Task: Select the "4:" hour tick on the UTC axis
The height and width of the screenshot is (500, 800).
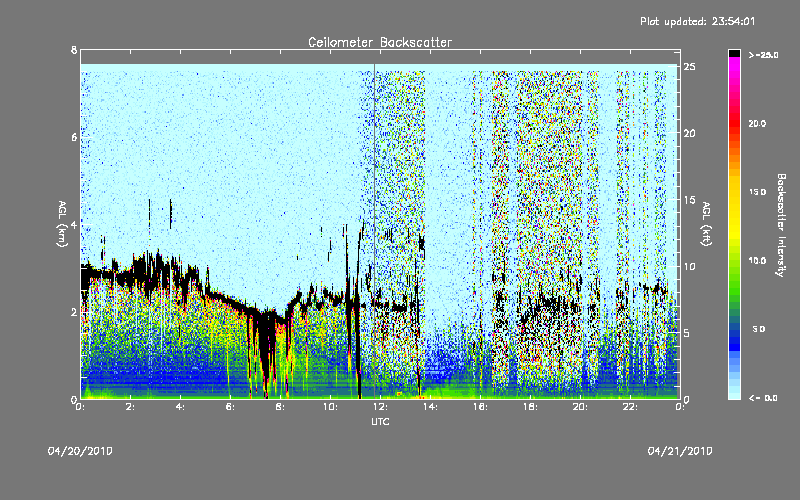Action: tap(181, 407)
